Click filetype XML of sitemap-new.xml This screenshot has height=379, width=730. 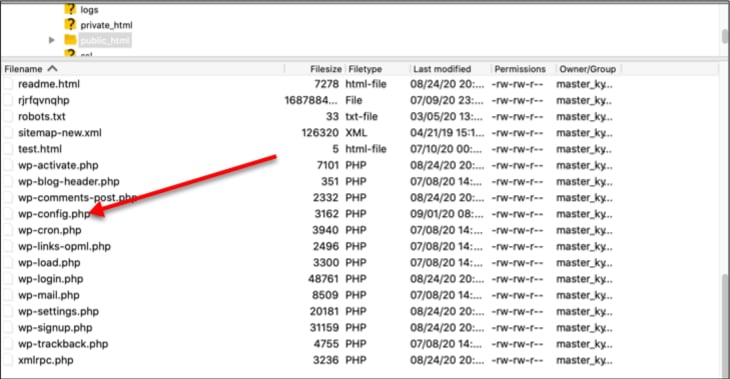point(356,133)
